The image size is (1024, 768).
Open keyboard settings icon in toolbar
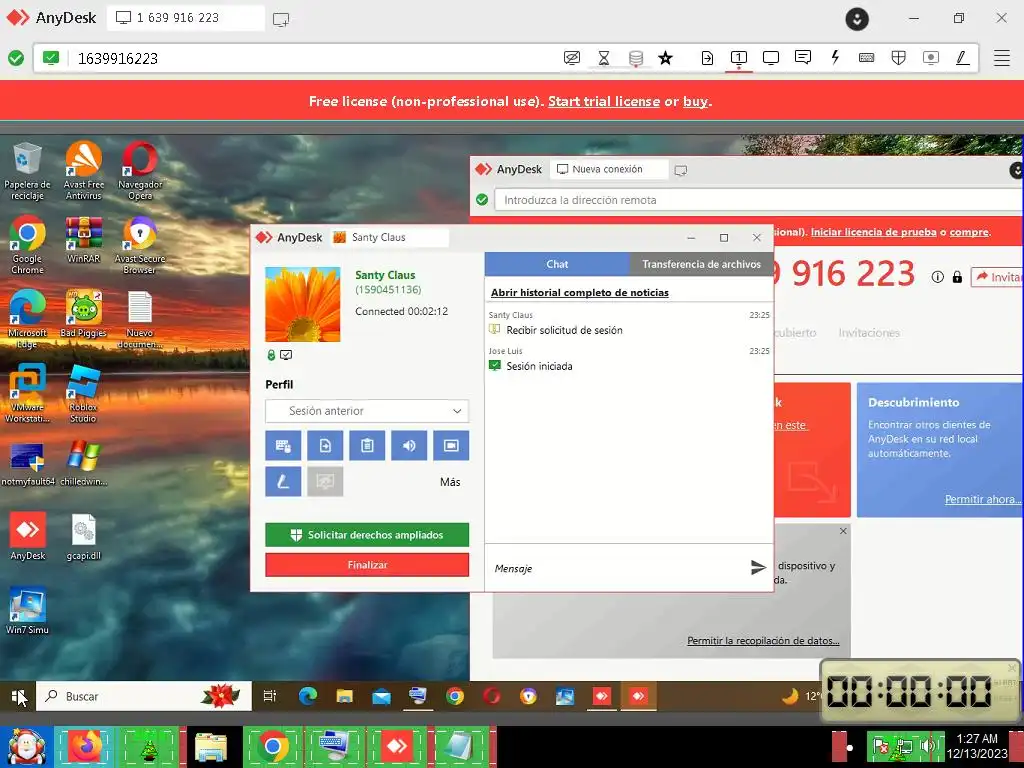pyautogui.click(x=867, y=58)
